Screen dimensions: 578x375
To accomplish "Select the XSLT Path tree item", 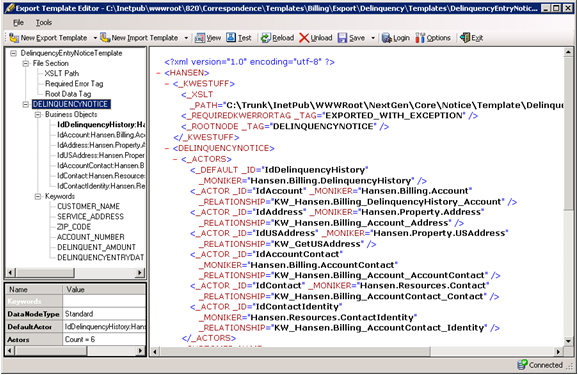I will [x=62, y=74].
